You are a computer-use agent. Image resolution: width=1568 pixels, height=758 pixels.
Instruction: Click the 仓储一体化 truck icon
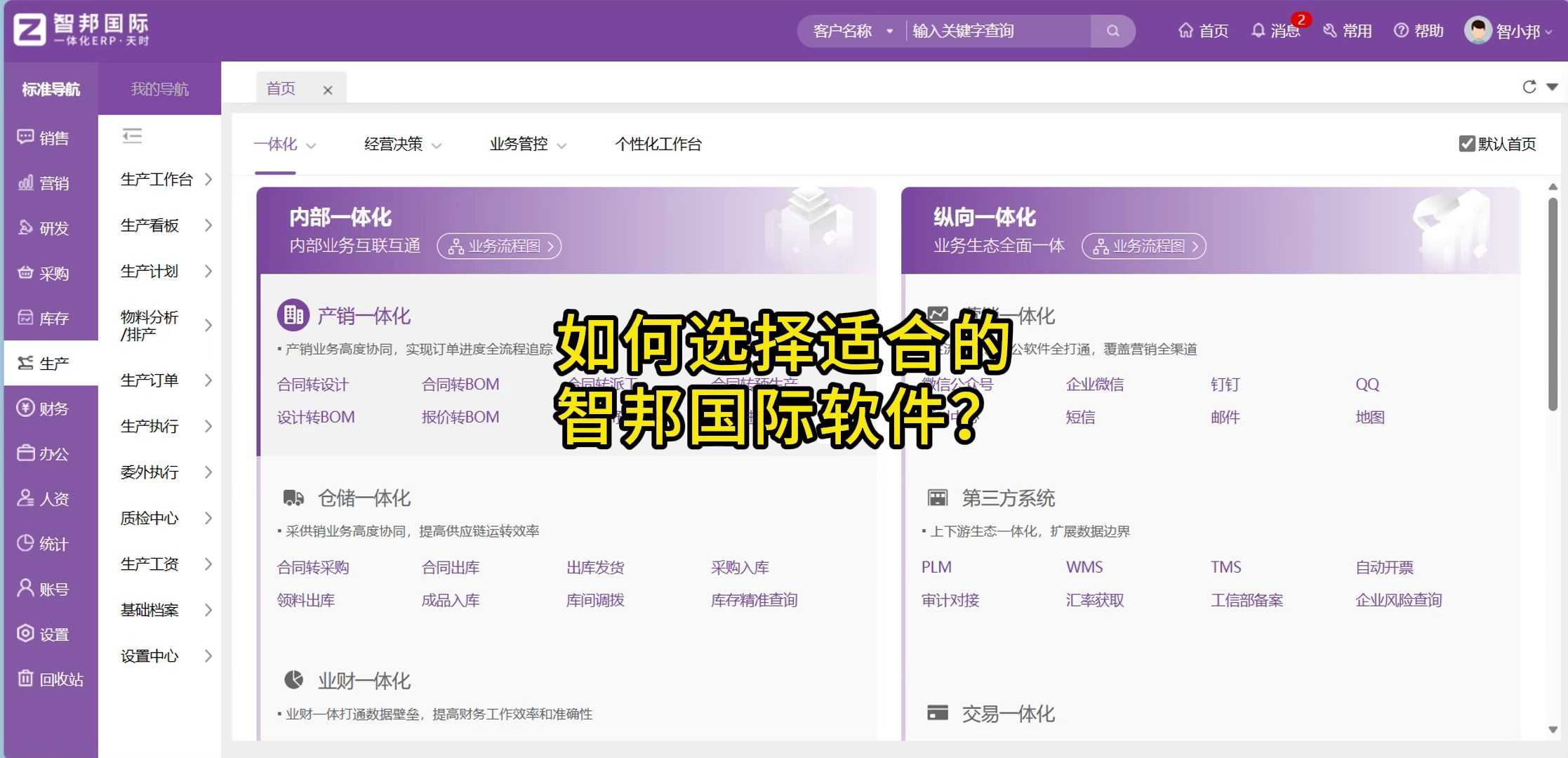(x=293, y=498)
